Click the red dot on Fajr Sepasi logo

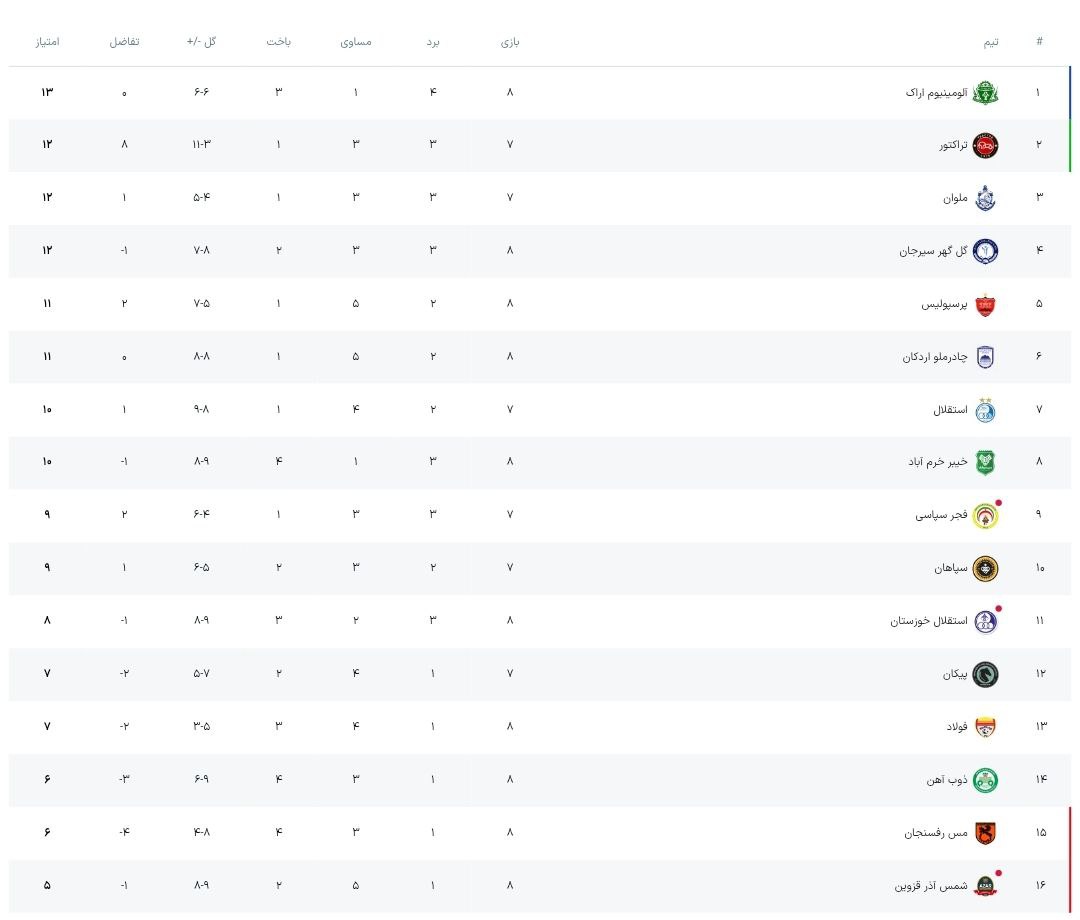(x=998, y=503)
